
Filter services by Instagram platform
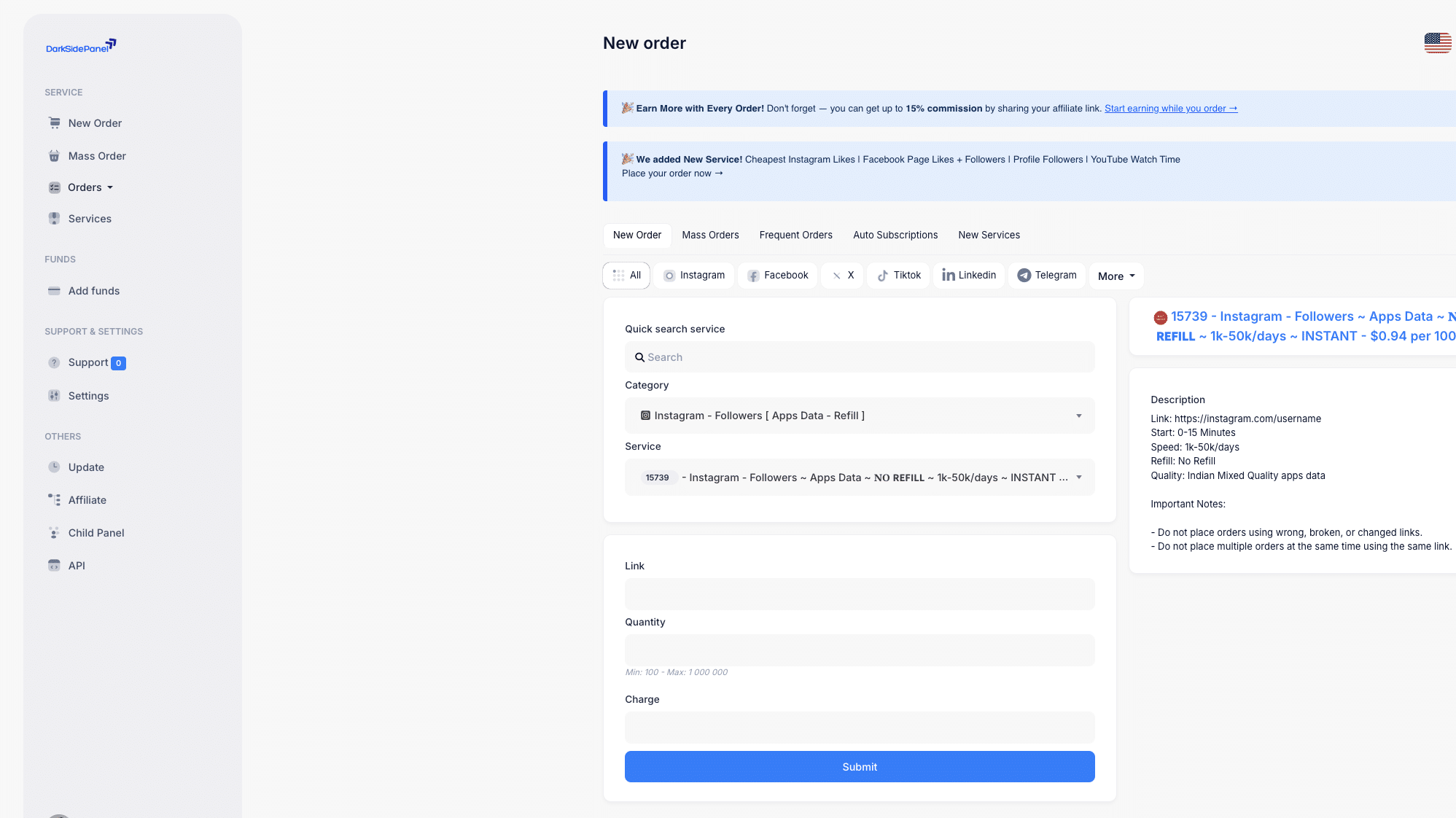(x=694, y=276)
